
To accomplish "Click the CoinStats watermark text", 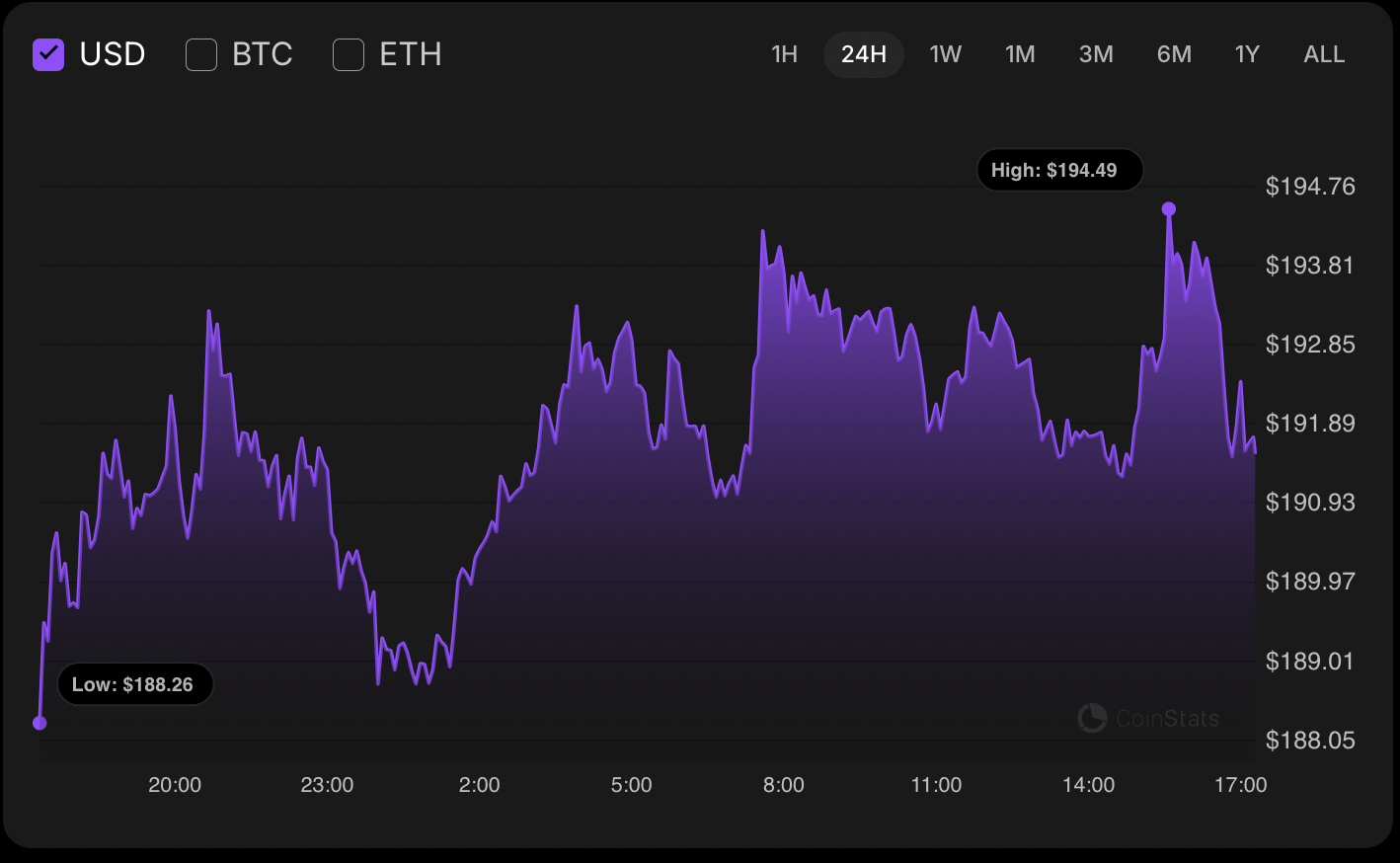I will click(x=1167, y=719).
